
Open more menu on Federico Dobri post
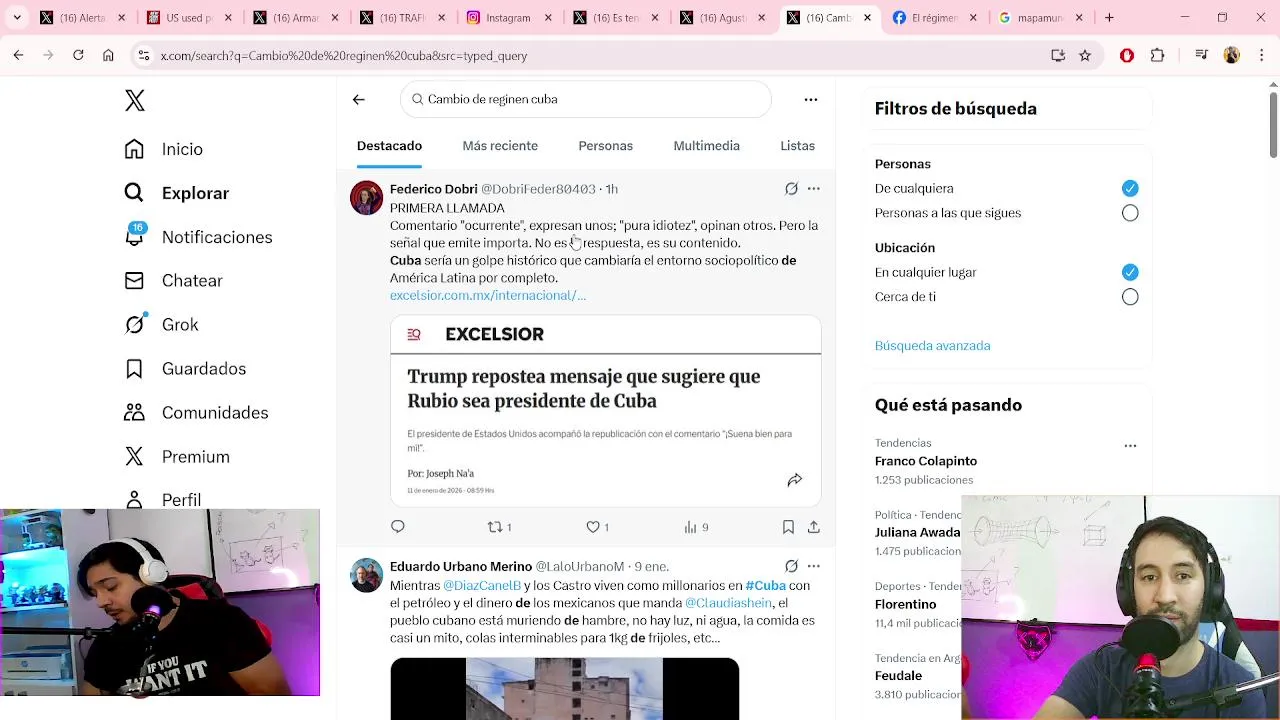pos(814,189)
